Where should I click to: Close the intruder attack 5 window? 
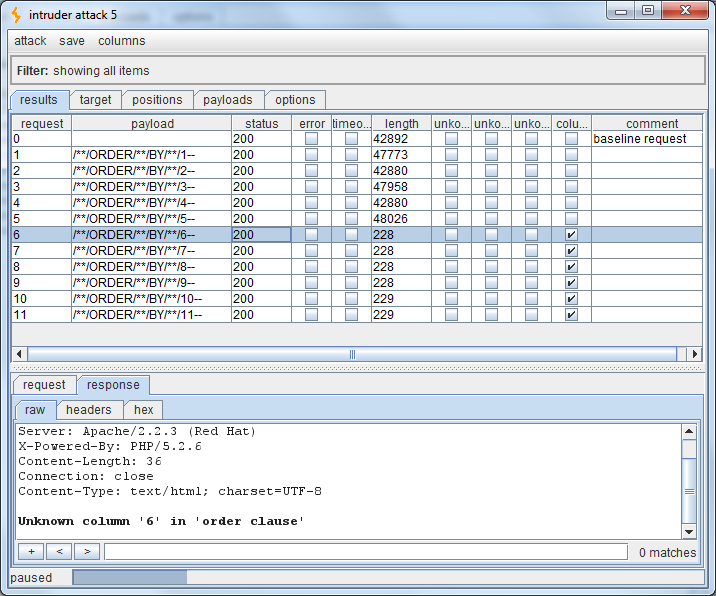685,11
